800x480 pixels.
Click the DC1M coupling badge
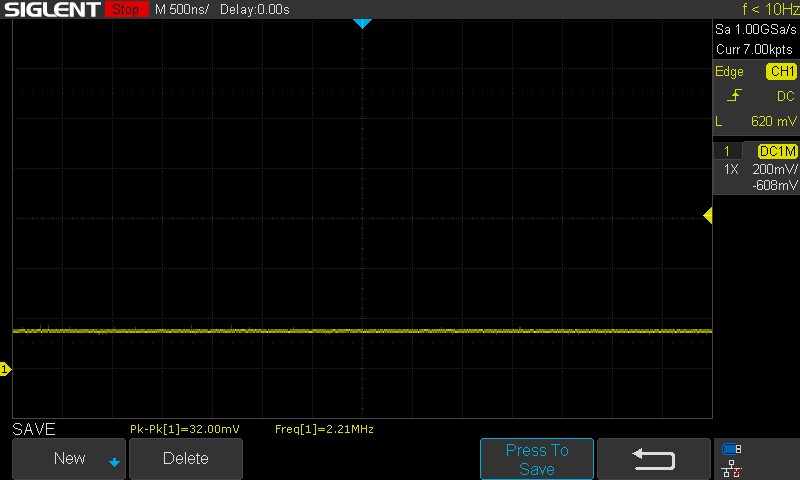pyautogui.click(x=777, y=151)
